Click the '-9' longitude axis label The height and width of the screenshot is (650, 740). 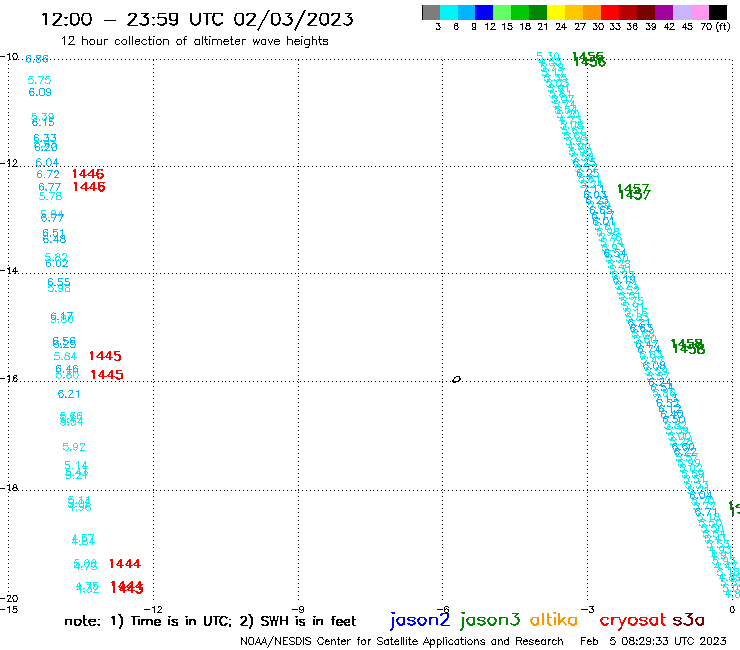(x=298, y=609)
